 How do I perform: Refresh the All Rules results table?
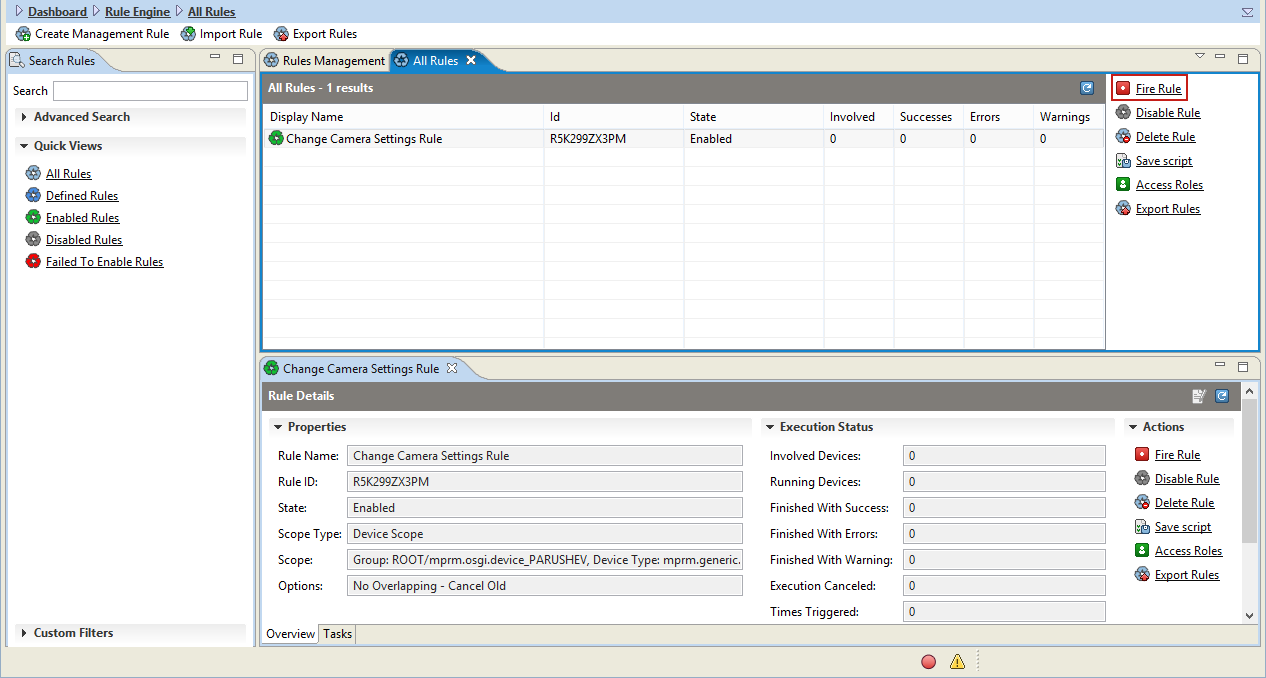click(x=1087, y=88)
